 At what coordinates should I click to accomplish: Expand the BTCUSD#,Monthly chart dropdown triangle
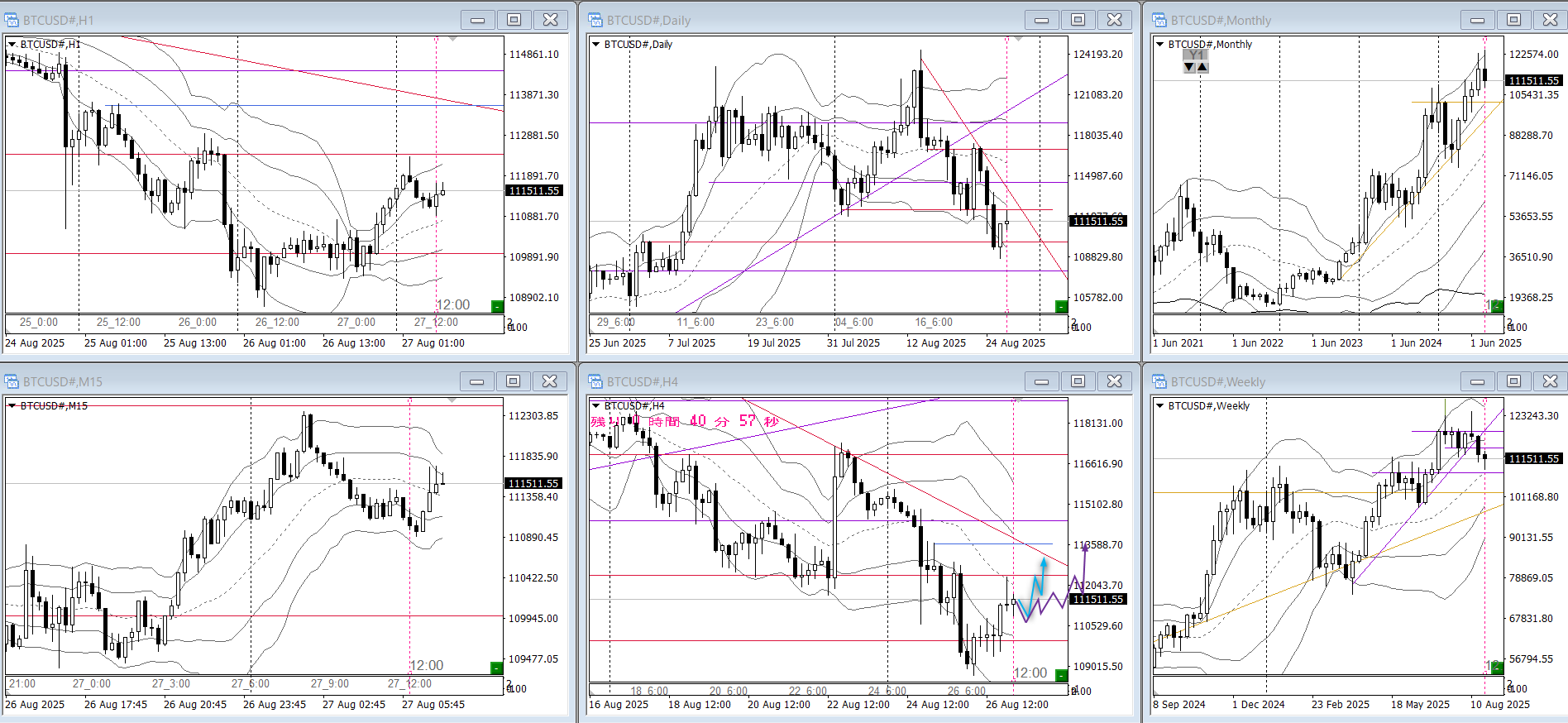click(1160, 45)
